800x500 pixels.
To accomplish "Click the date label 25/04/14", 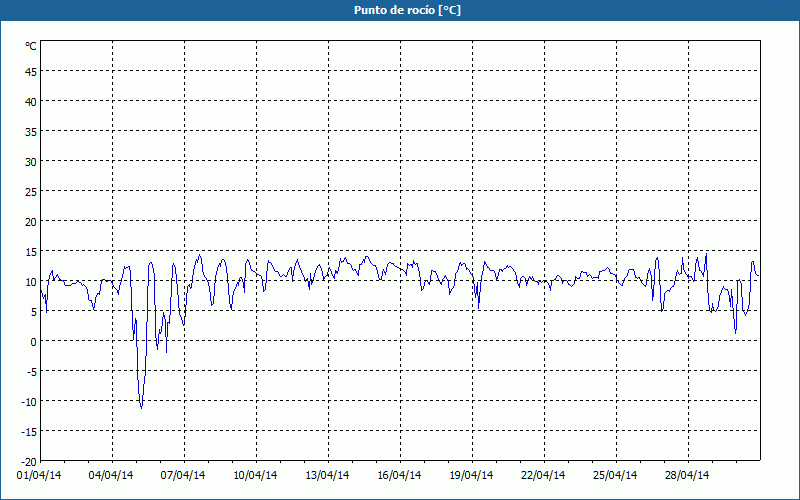I will [x=615, y=475].
